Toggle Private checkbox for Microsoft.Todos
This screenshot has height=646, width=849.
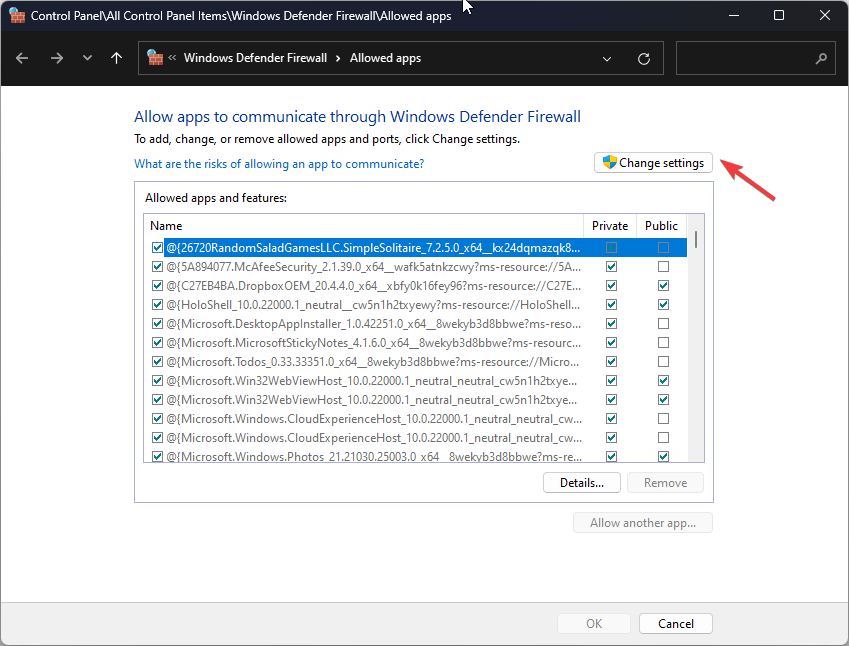pos(611,361)
